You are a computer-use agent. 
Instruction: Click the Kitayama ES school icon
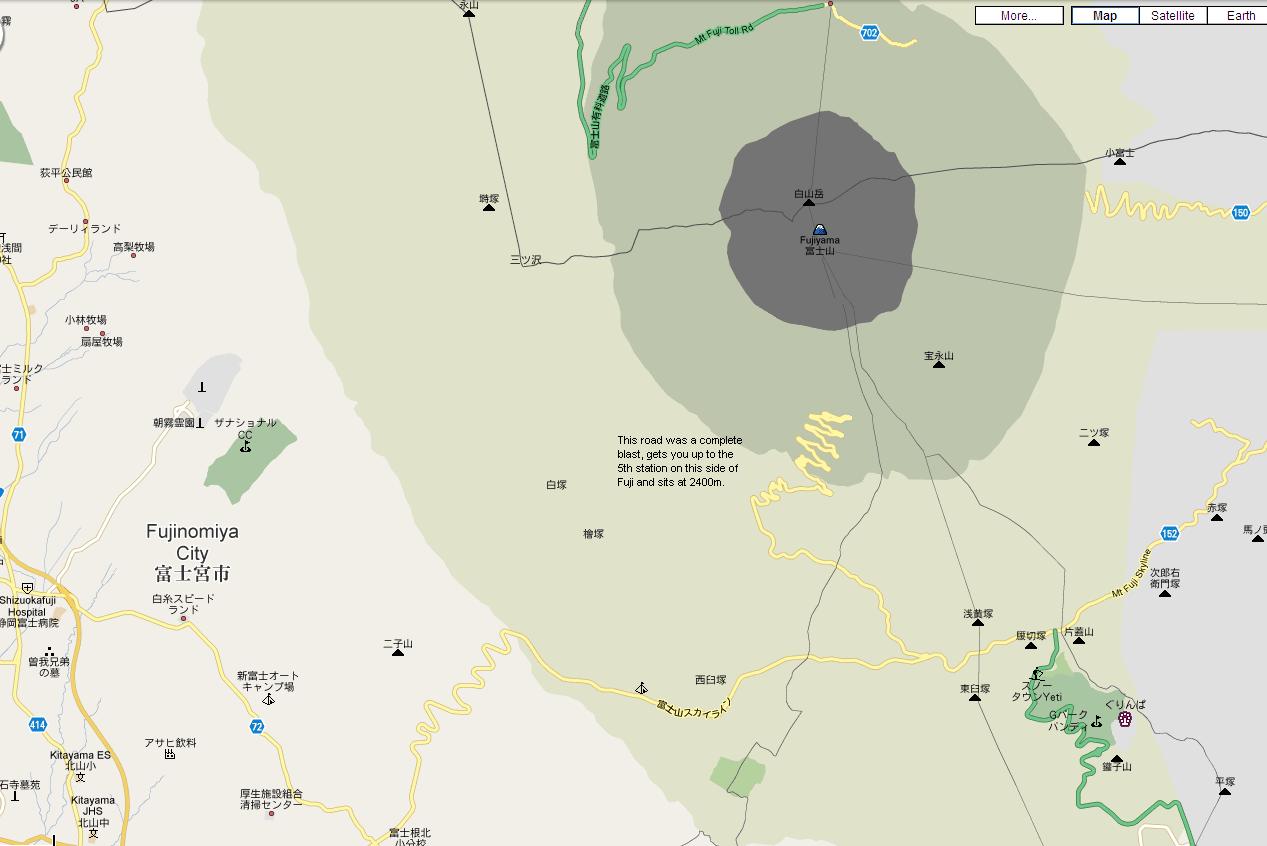(80, 777)
